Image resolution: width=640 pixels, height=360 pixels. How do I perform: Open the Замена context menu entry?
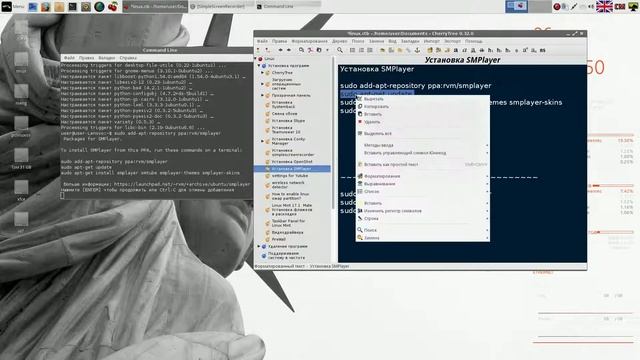point(422,238)
